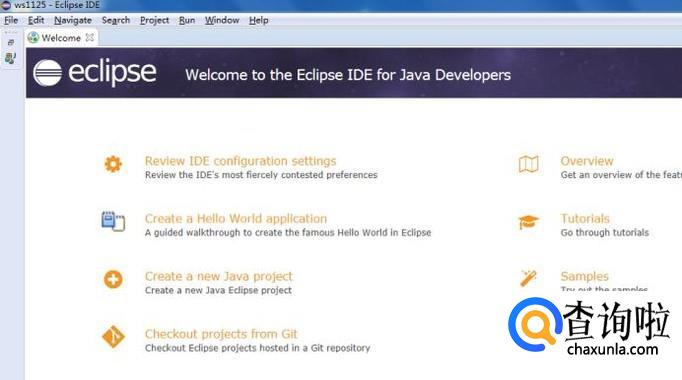Screen dimensions: 682x380
Task: Open the Search menu
Action: pos(116,20)
